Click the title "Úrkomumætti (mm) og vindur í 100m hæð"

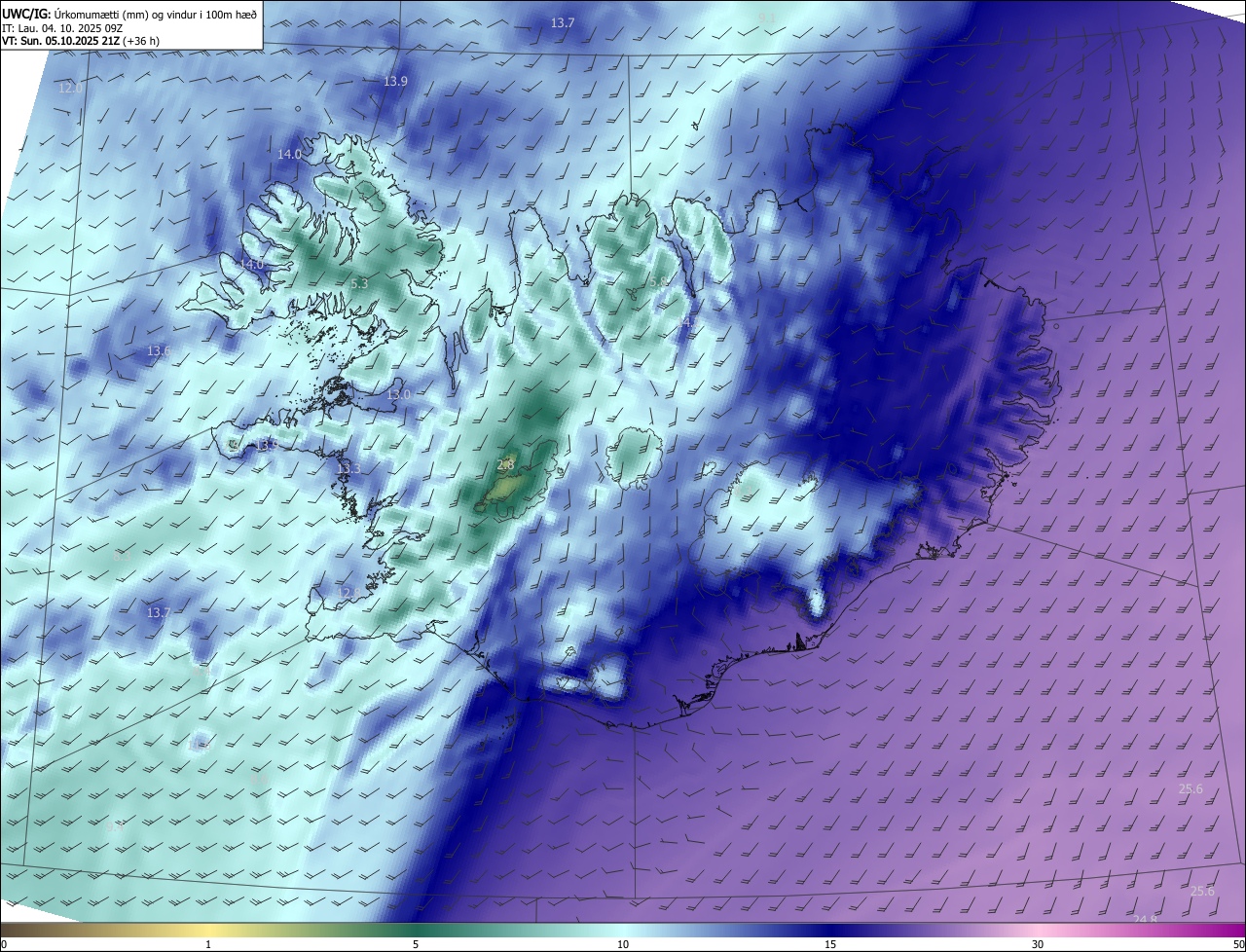point(155,14)
